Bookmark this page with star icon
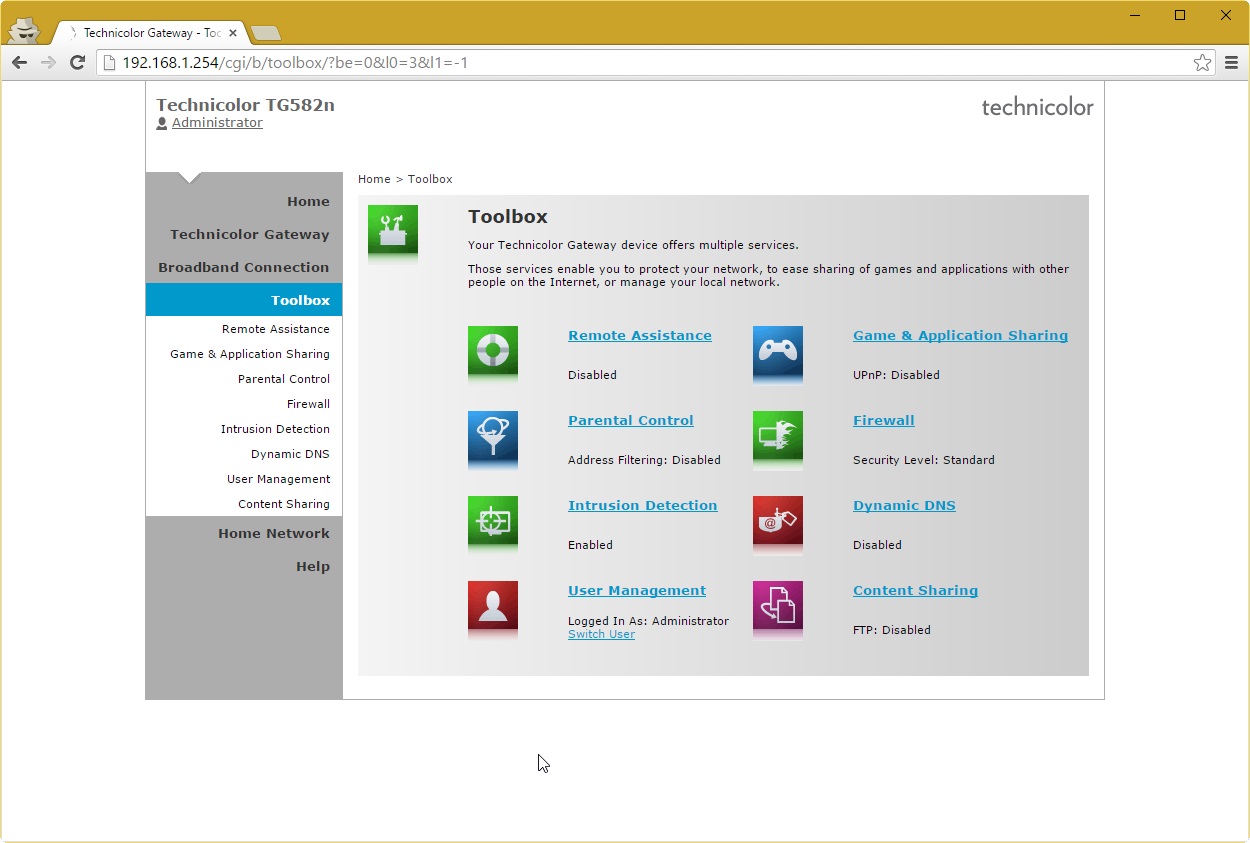Image resolution: width=1250 pixels, height=843 pixels. [x=1202, y=63]
